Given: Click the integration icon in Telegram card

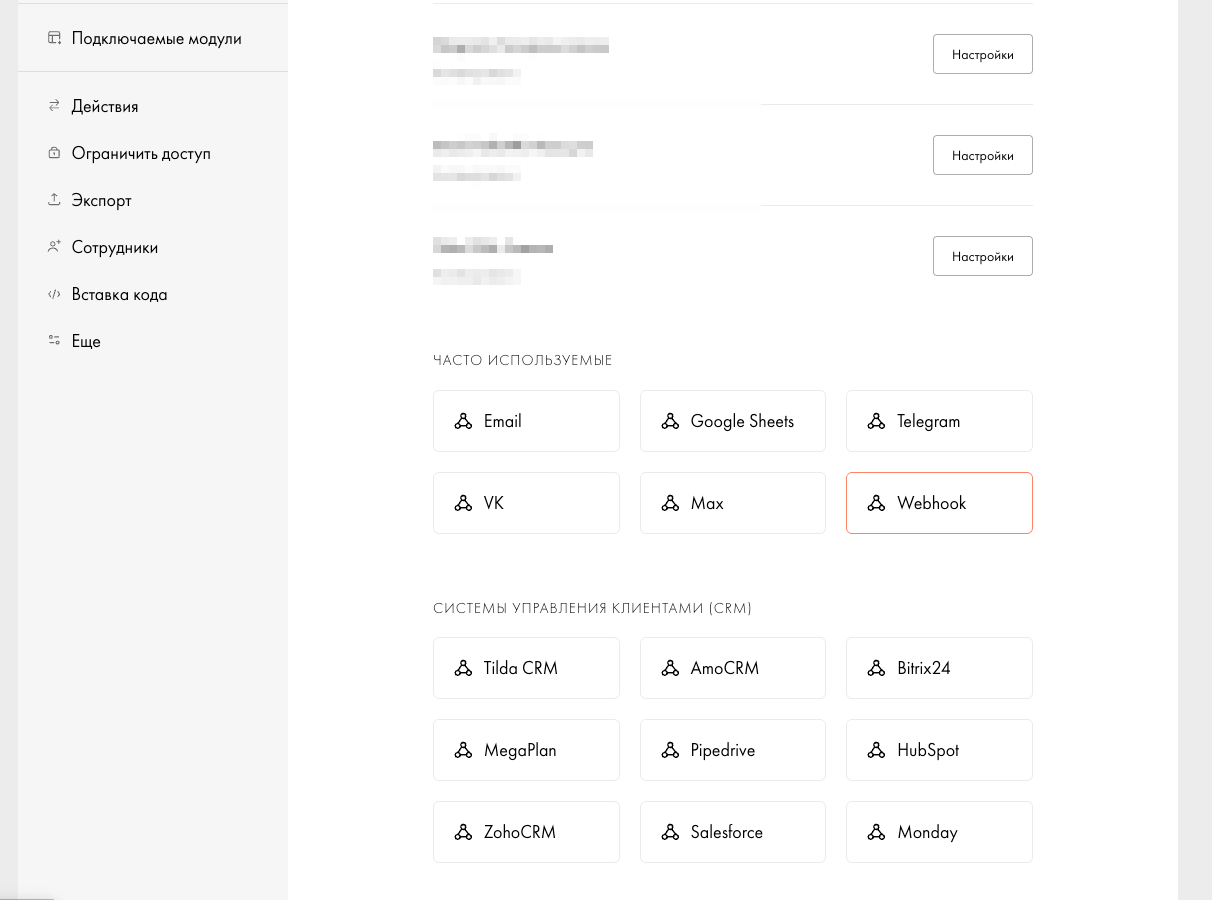Looking at the screenshot, I should (x=876, y=422).
